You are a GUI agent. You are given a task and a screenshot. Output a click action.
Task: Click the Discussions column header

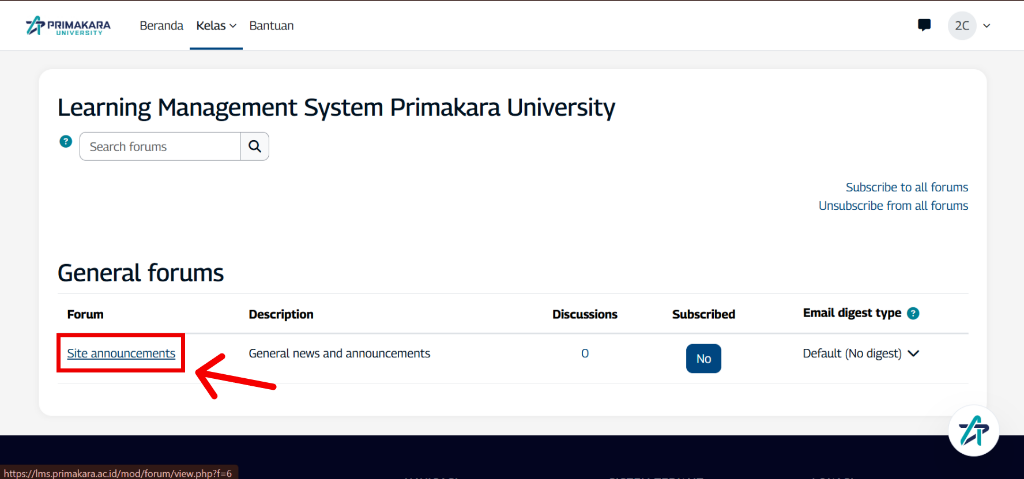click(x=585, y=314)
